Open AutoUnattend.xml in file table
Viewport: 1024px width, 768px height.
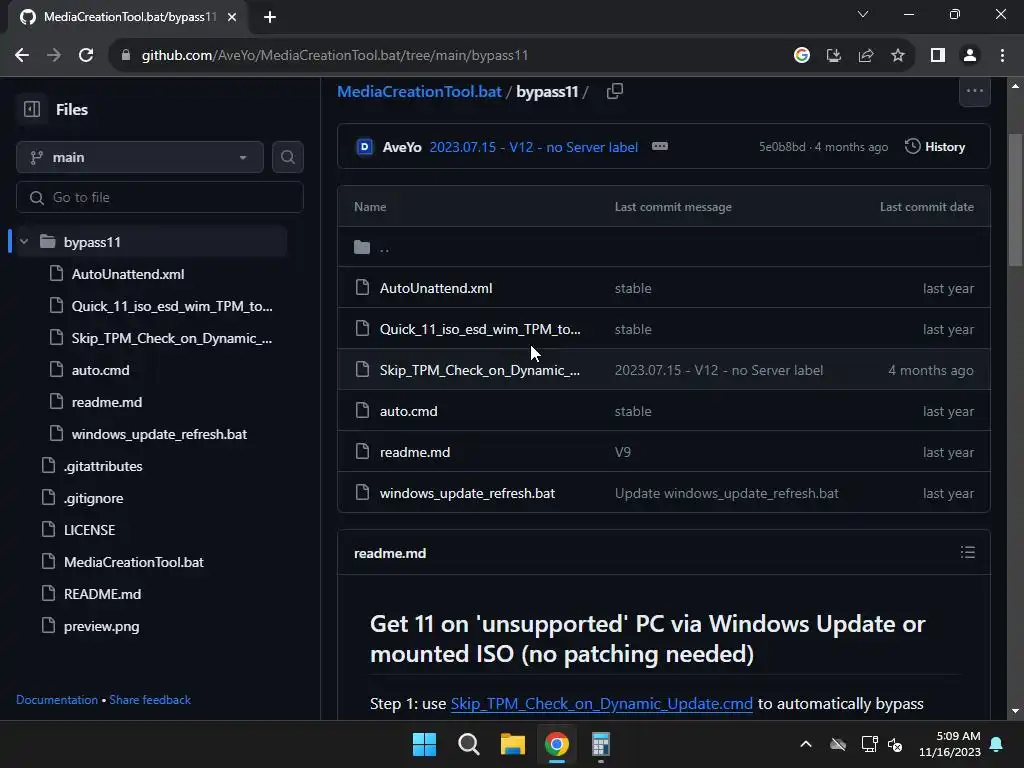click(x=436, y=288)
